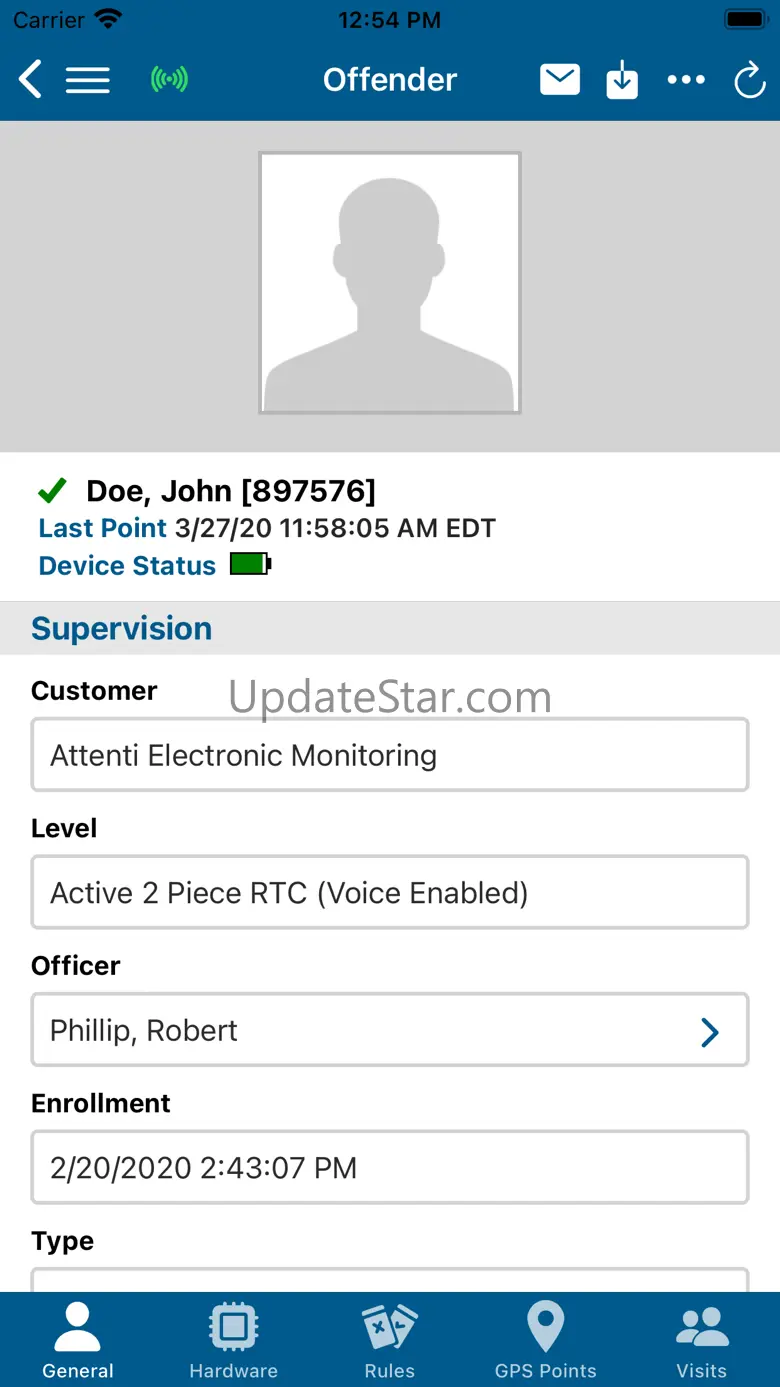Image resolution: width=780 pixels, height=1387 pixels.
Task: Tap the Last Point link
Action: pos(103,528)
